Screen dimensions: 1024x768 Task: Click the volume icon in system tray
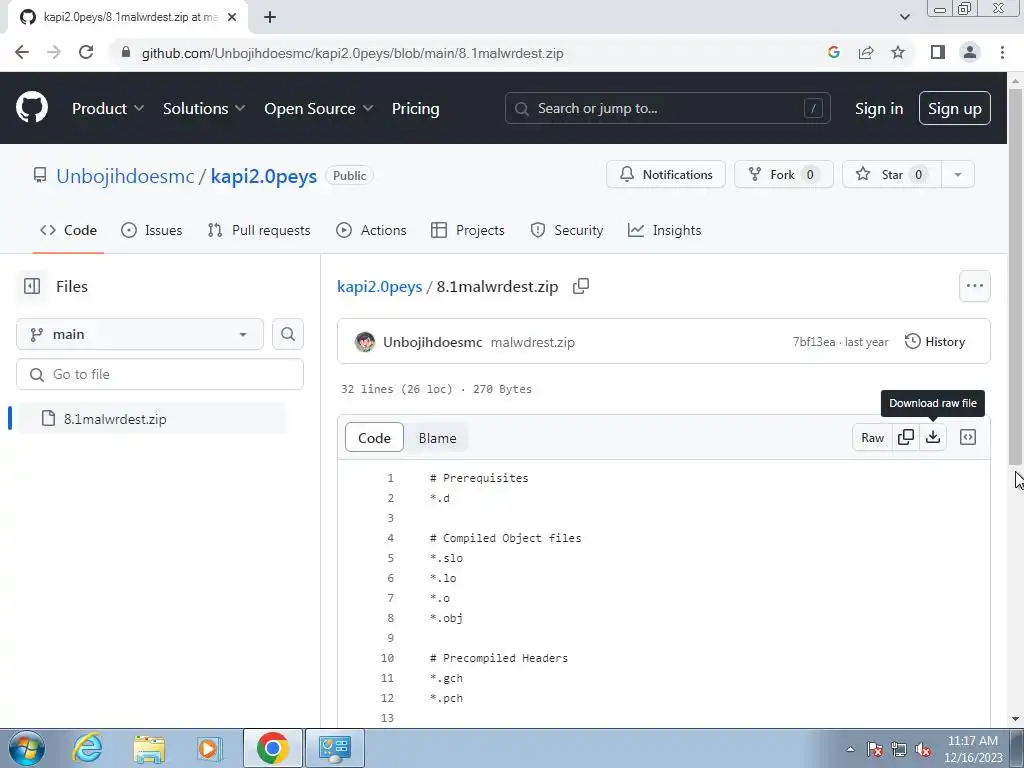pos(923,750)
